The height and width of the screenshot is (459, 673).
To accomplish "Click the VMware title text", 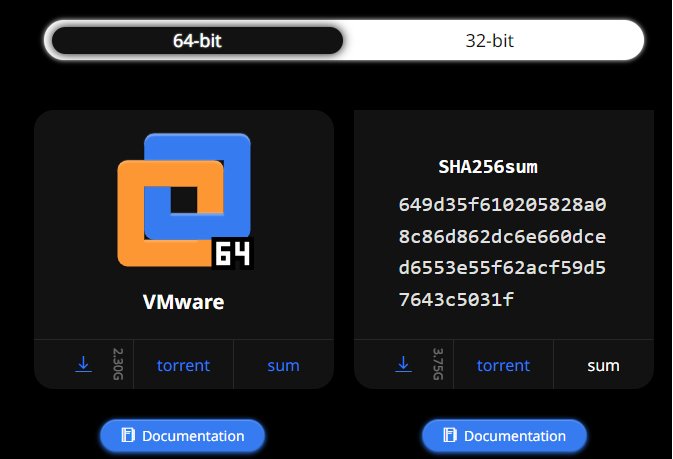I will pyautogui.click(x=183, y=302).
